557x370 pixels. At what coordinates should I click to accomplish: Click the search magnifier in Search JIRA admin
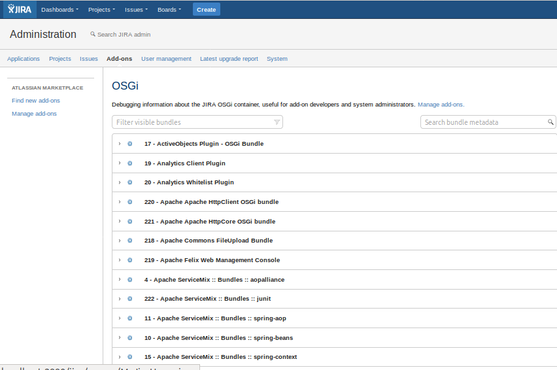pos(93,34)
